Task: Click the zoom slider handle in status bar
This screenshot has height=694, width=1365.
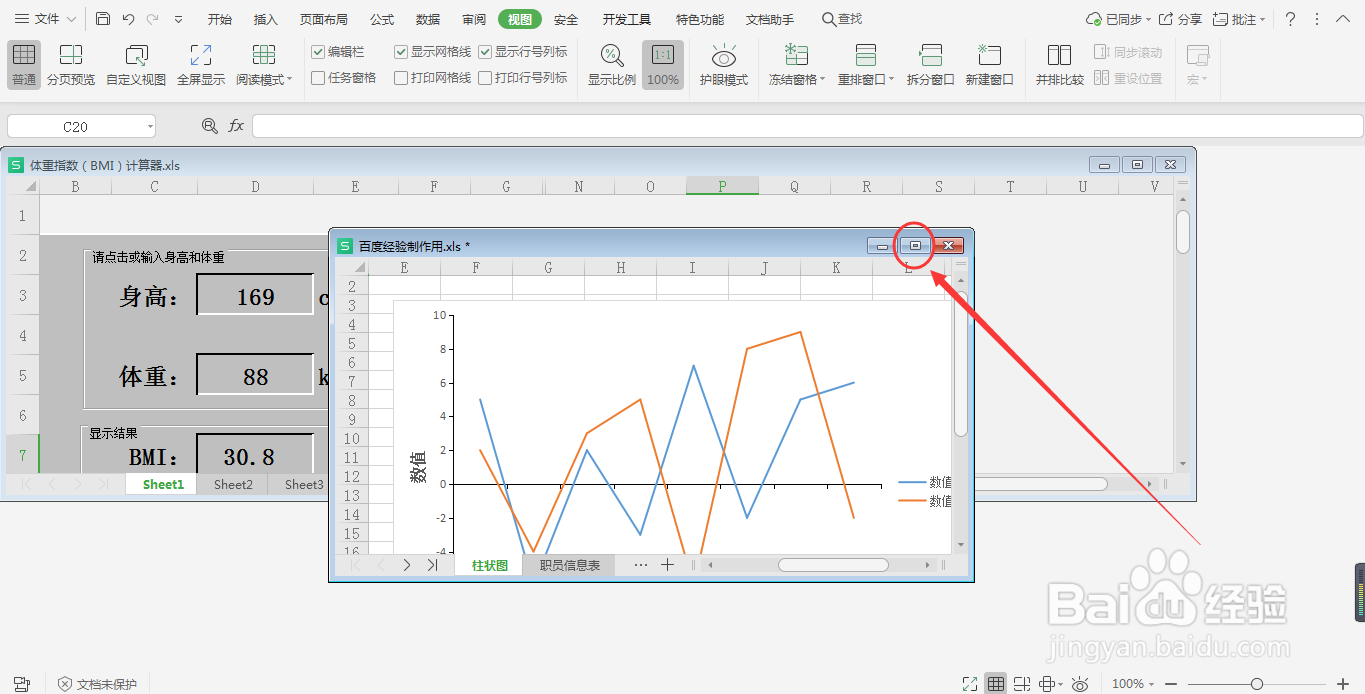Action: (x=1257, y=684)
